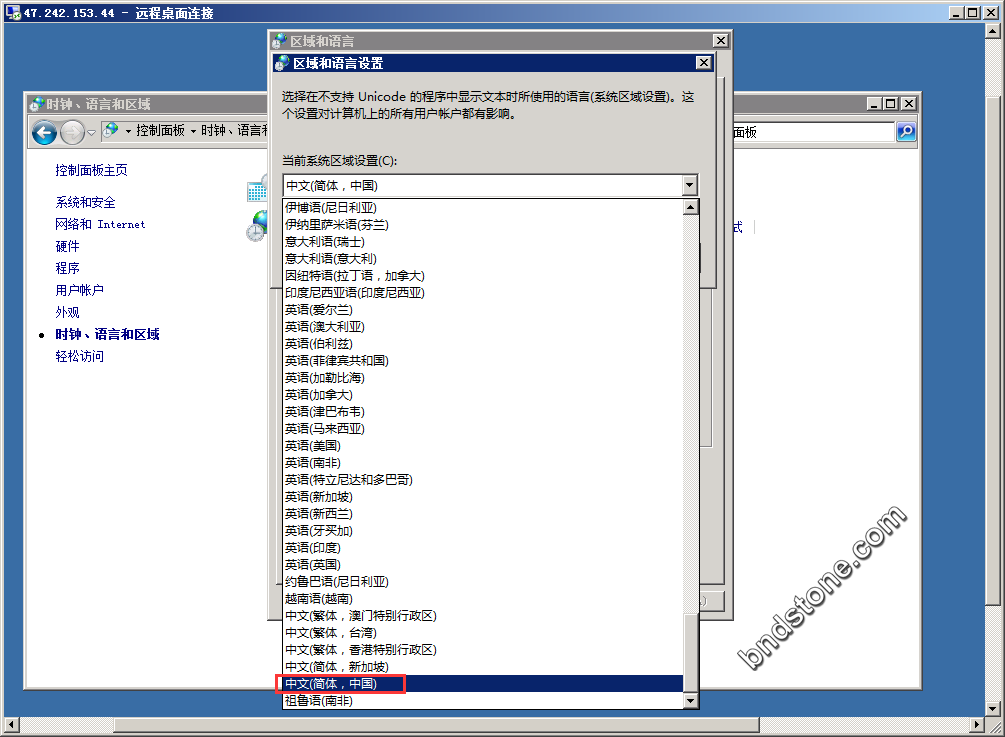Screen dimensions: 1005x737
Task: Open 用户帐户 category link
Action: [x=79, y=291]
